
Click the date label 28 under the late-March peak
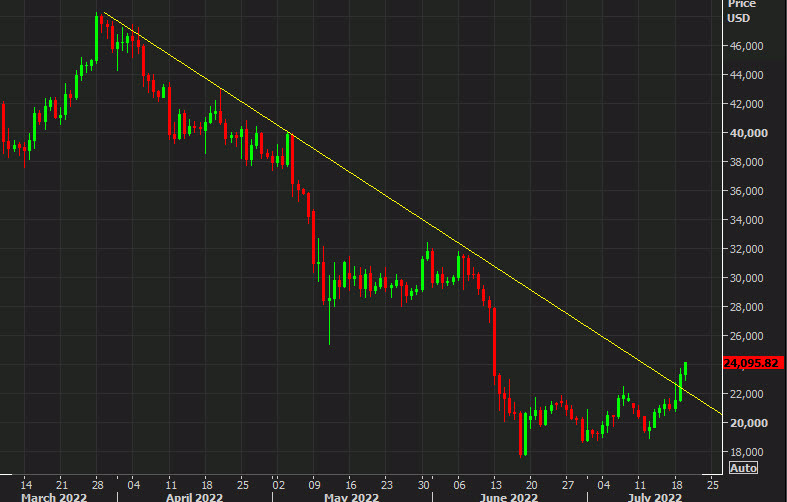tap(97, 481)
